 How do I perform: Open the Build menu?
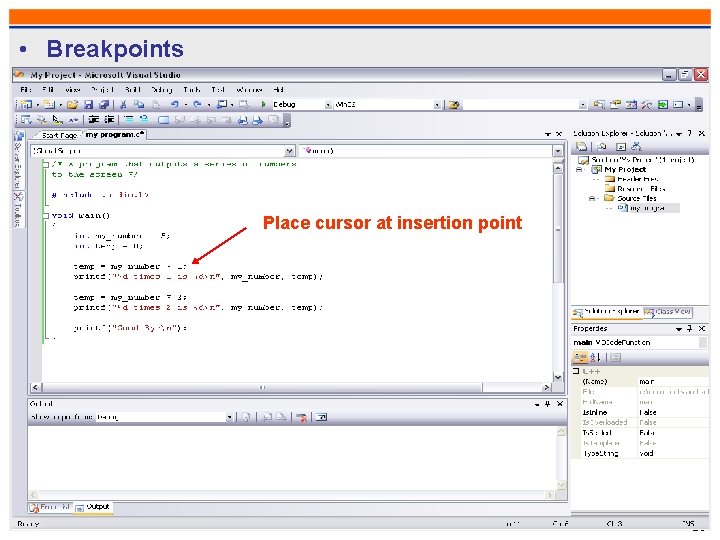coord(133,90)
